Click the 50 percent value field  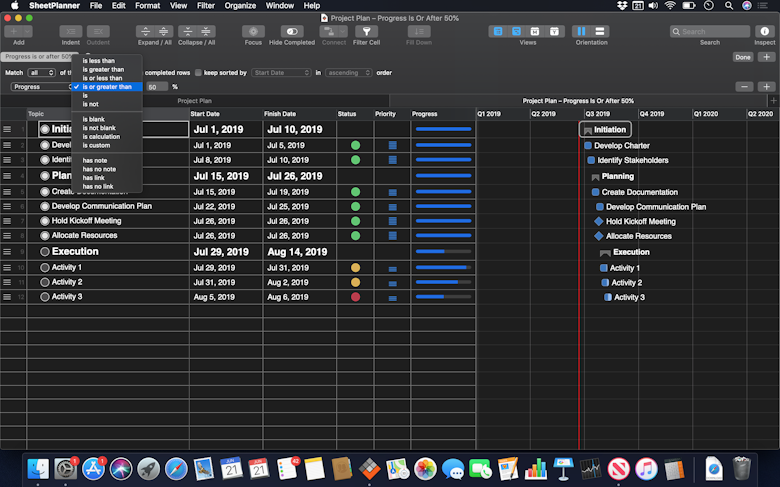click(x=157, y=87)
